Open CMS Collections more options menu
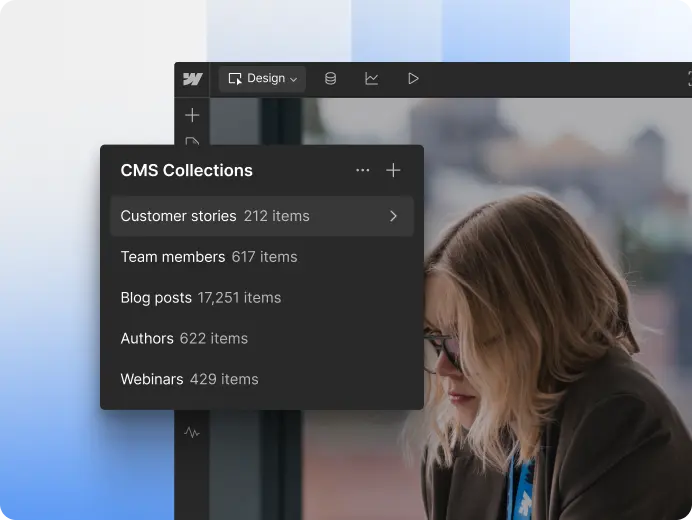Viewport: 692px width, 520px height. tap(363, 170)
